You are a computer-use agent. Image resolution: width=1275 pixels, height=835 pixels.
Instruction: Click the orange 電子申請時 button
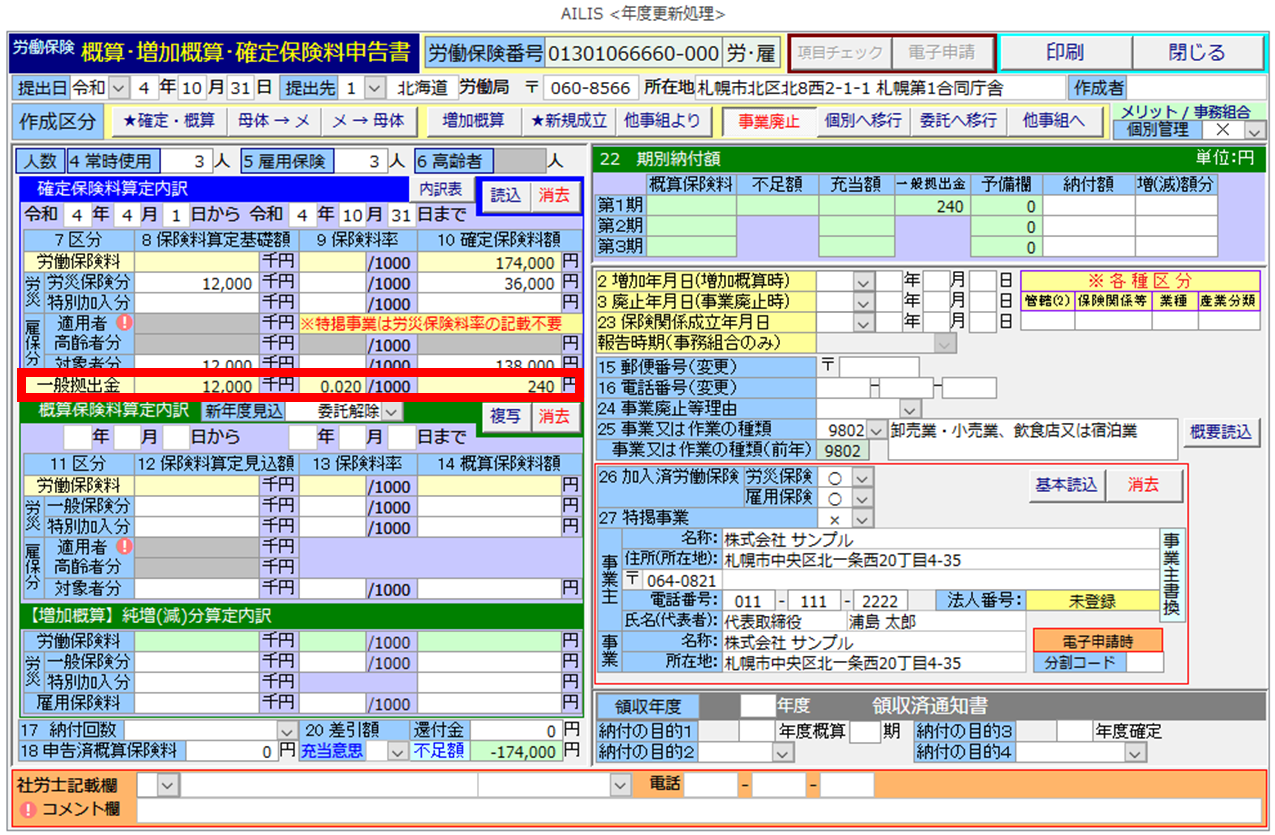(x=1098, y=640)
